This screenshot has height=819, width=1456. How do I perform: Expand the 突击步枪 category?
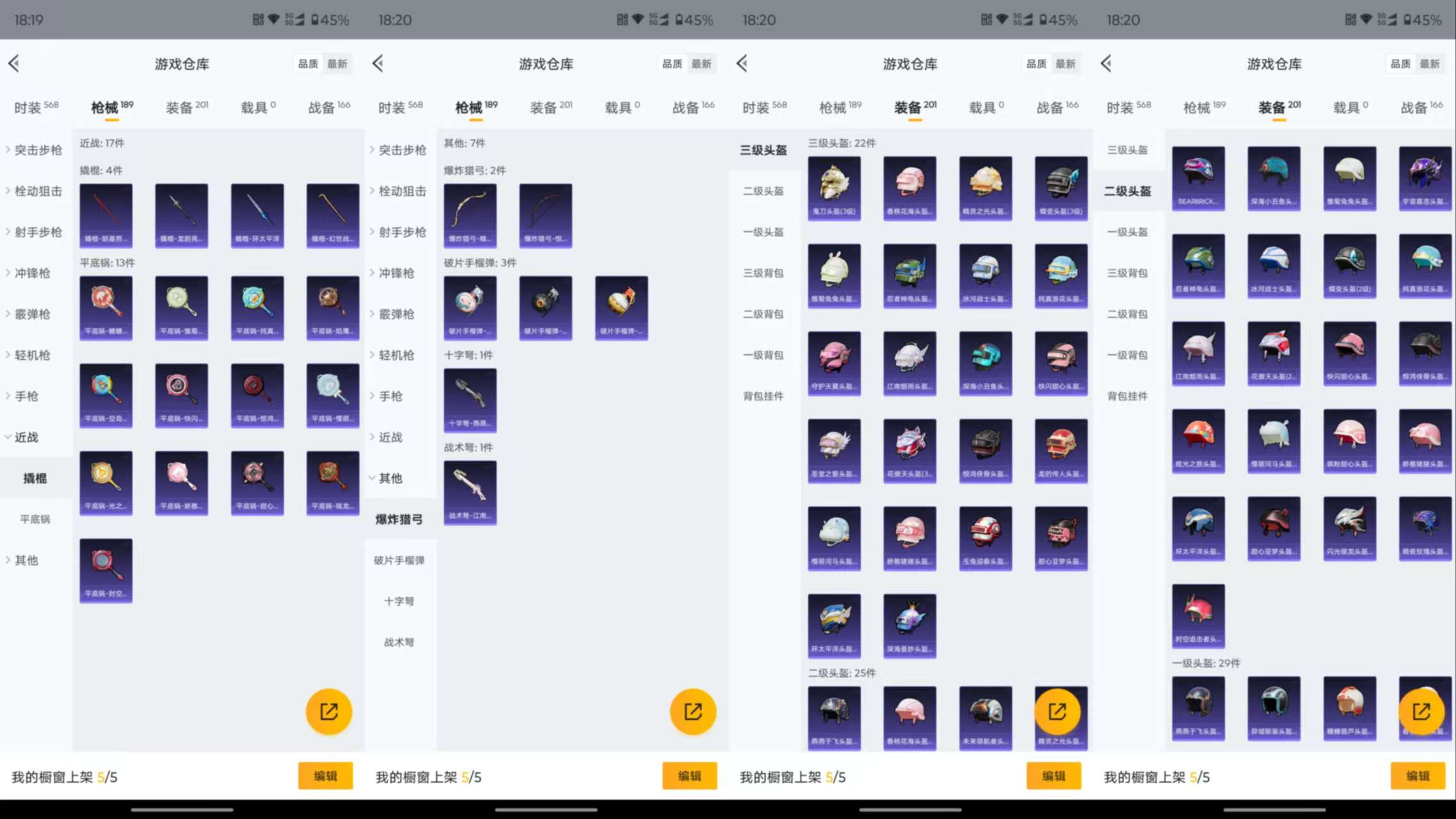pyautogui.click(x=35, y=150)
